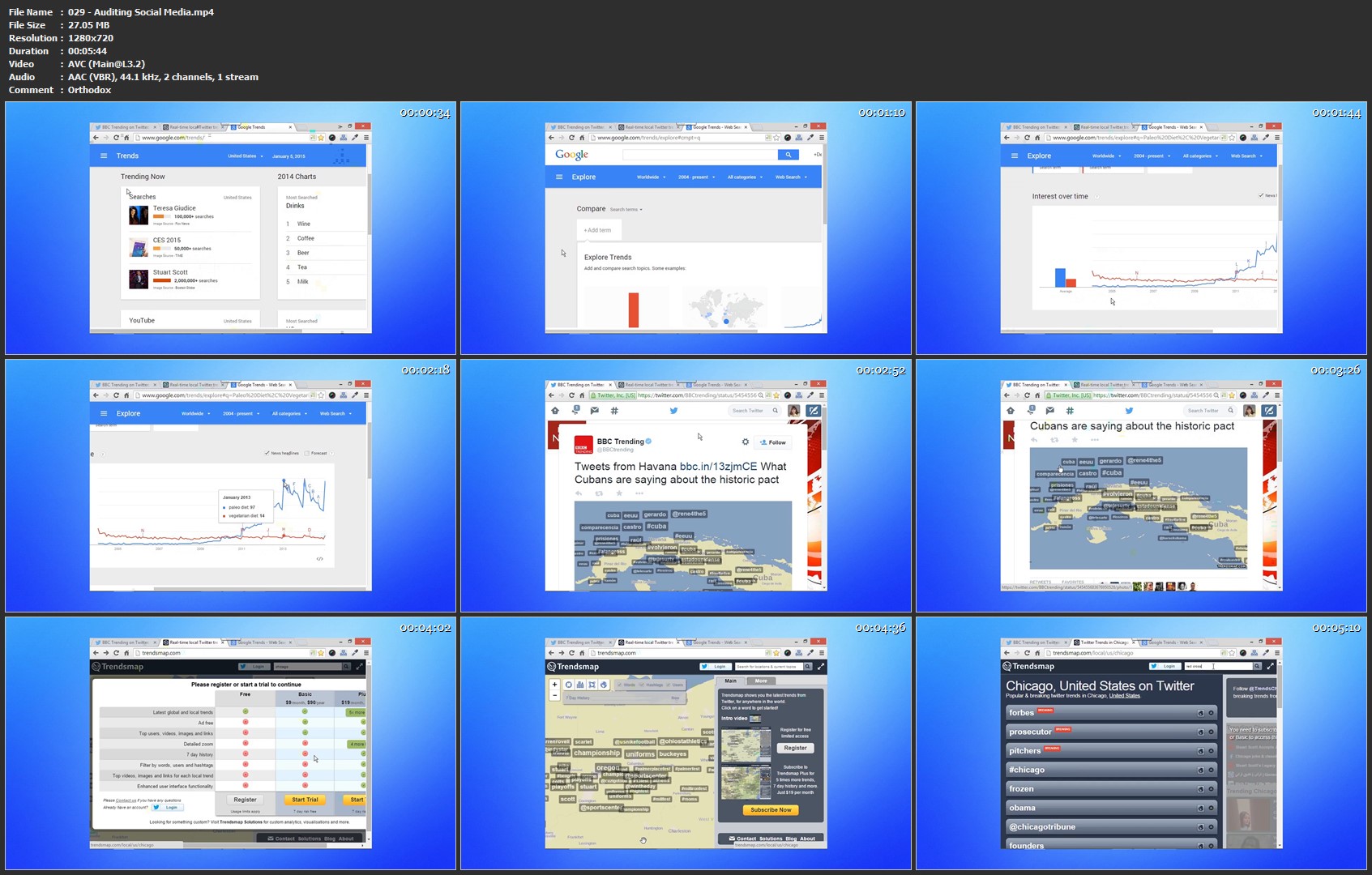Image resolution: width=1372 pixels, height=875 pixels.
Task: Favorite the tweet using the star at 00:02:52
Action: point(619,493)
